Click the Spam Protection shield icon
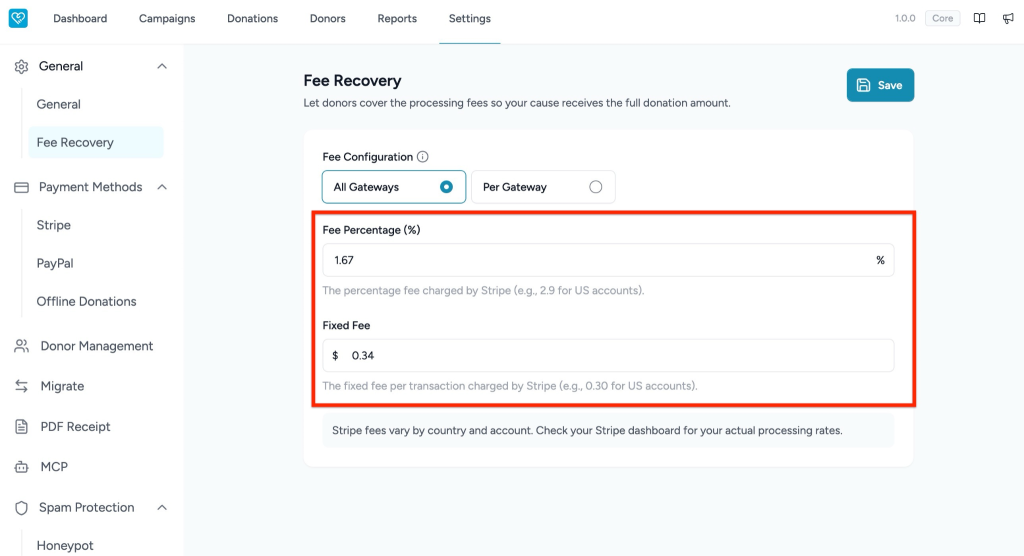The image size is (1024, 556). 22,508
